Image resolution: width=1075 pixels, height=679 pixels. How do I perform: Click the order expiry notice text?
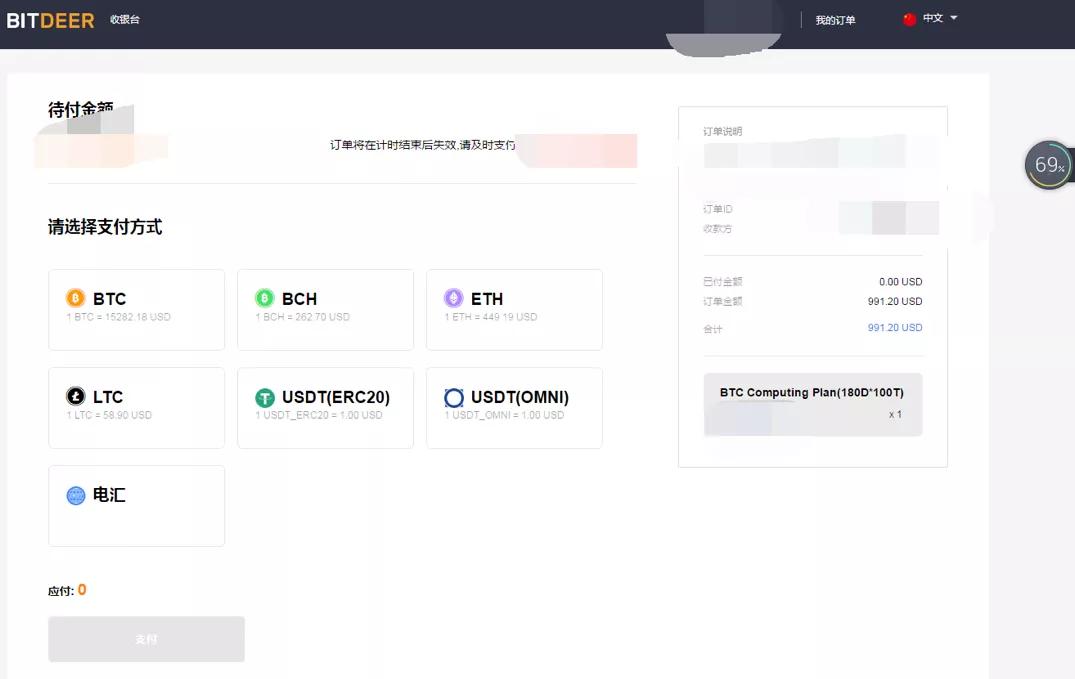pyautogui.click(x=422, y=145)
